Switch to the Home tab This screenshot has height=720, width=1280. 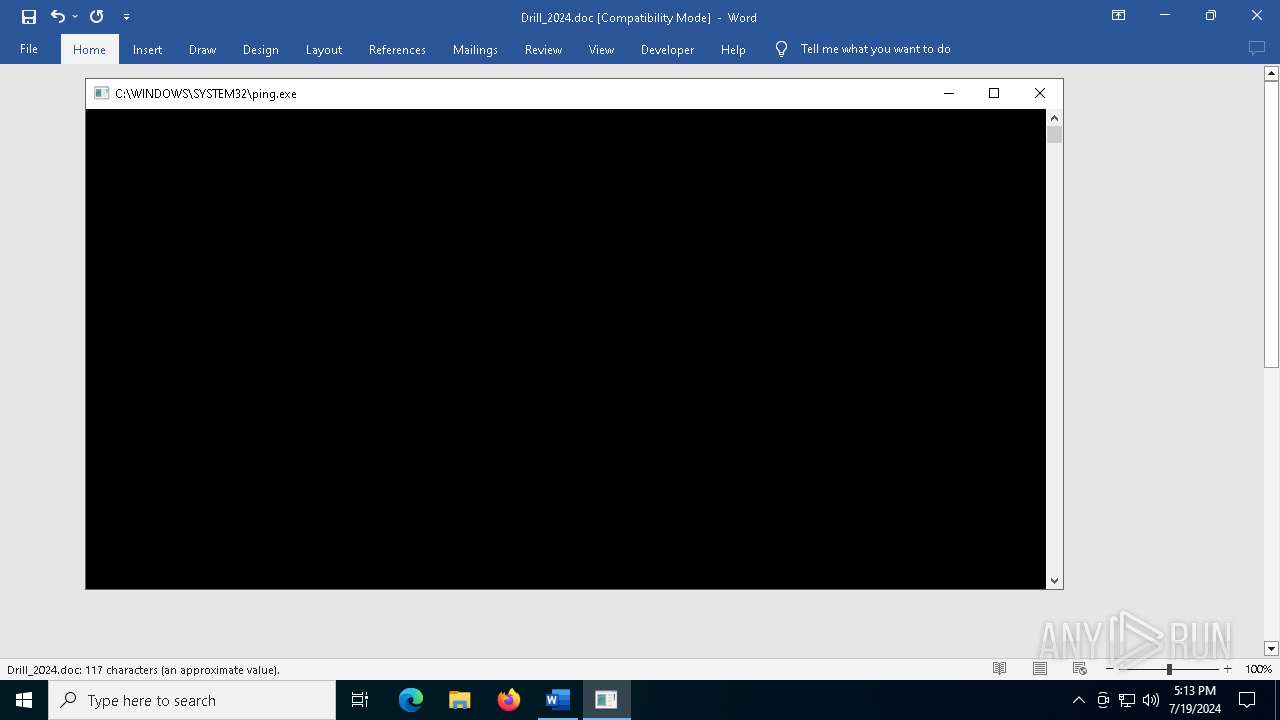click(x=89, y=49)
